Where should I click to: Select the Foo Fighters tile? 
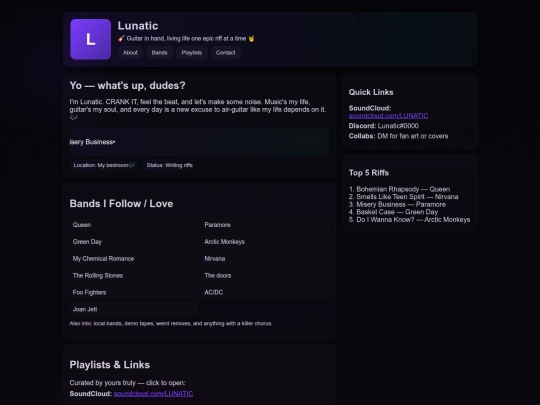134,292
